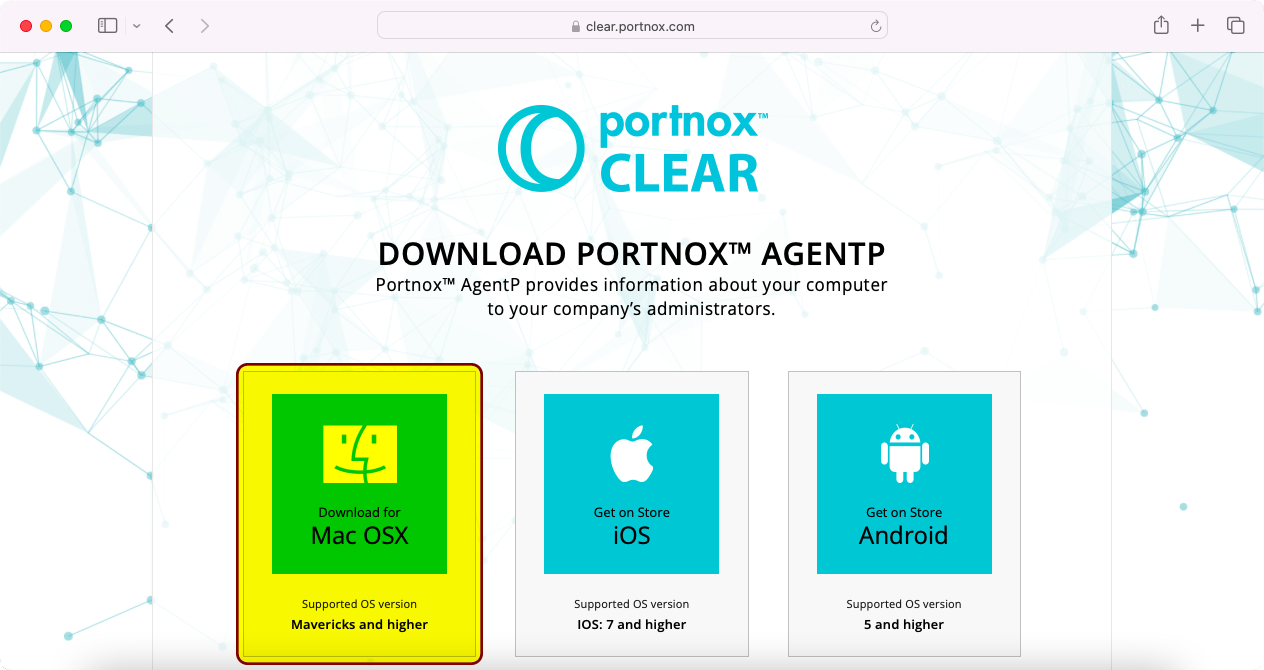This screenshot has width=1264, height=670.
Task: Open Get on Store Android tile
Action: [x=904, y=484]
